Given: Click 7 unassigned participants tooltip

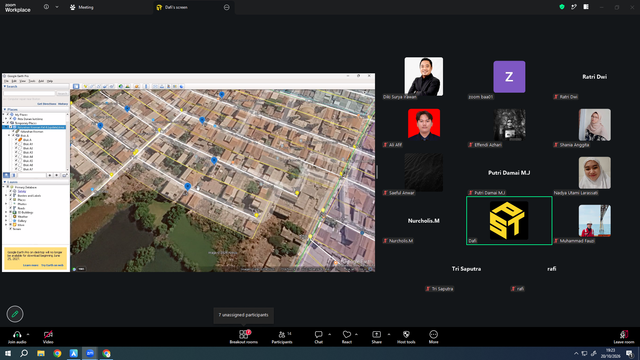Looking at the screenshot, I should (x=244, y=315).
